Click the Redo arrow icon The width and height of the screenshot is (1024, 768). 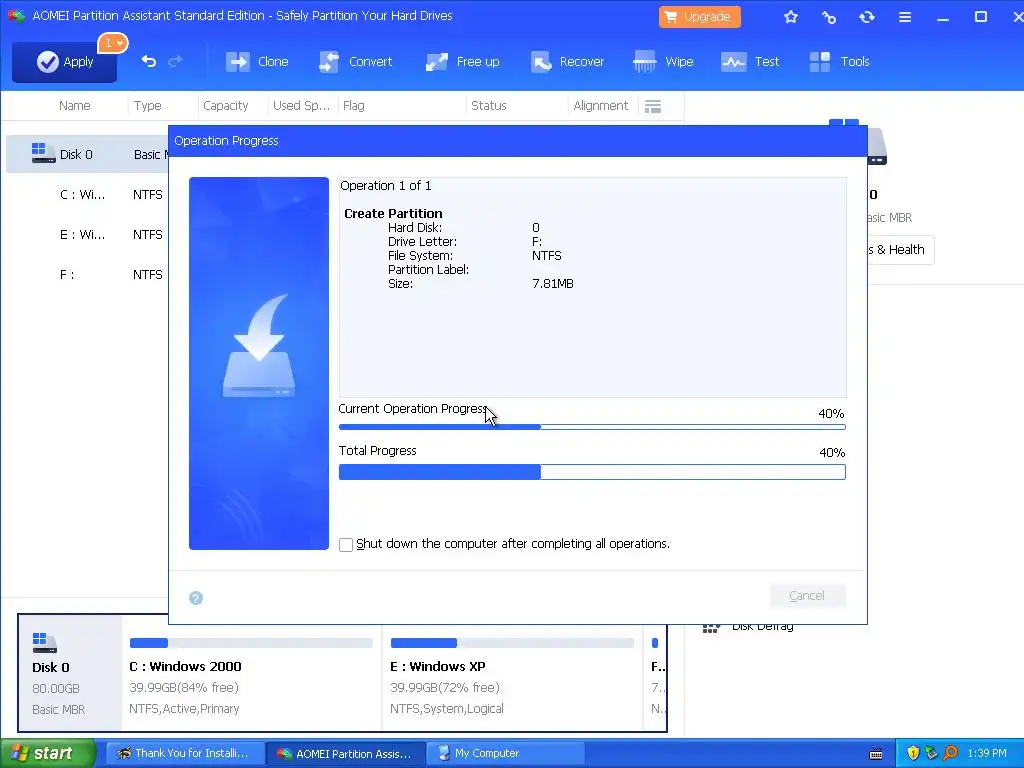coord(175,61)
